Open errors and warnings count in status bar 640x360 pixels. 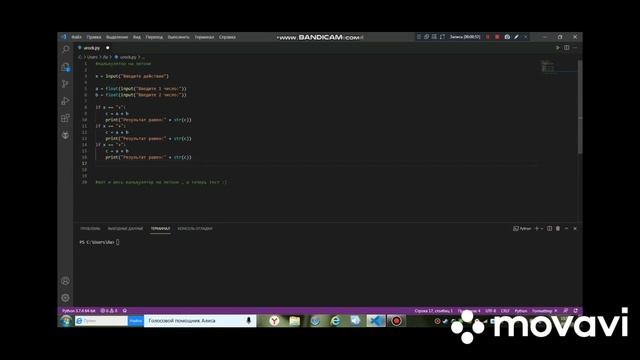(x=109, y=311)
